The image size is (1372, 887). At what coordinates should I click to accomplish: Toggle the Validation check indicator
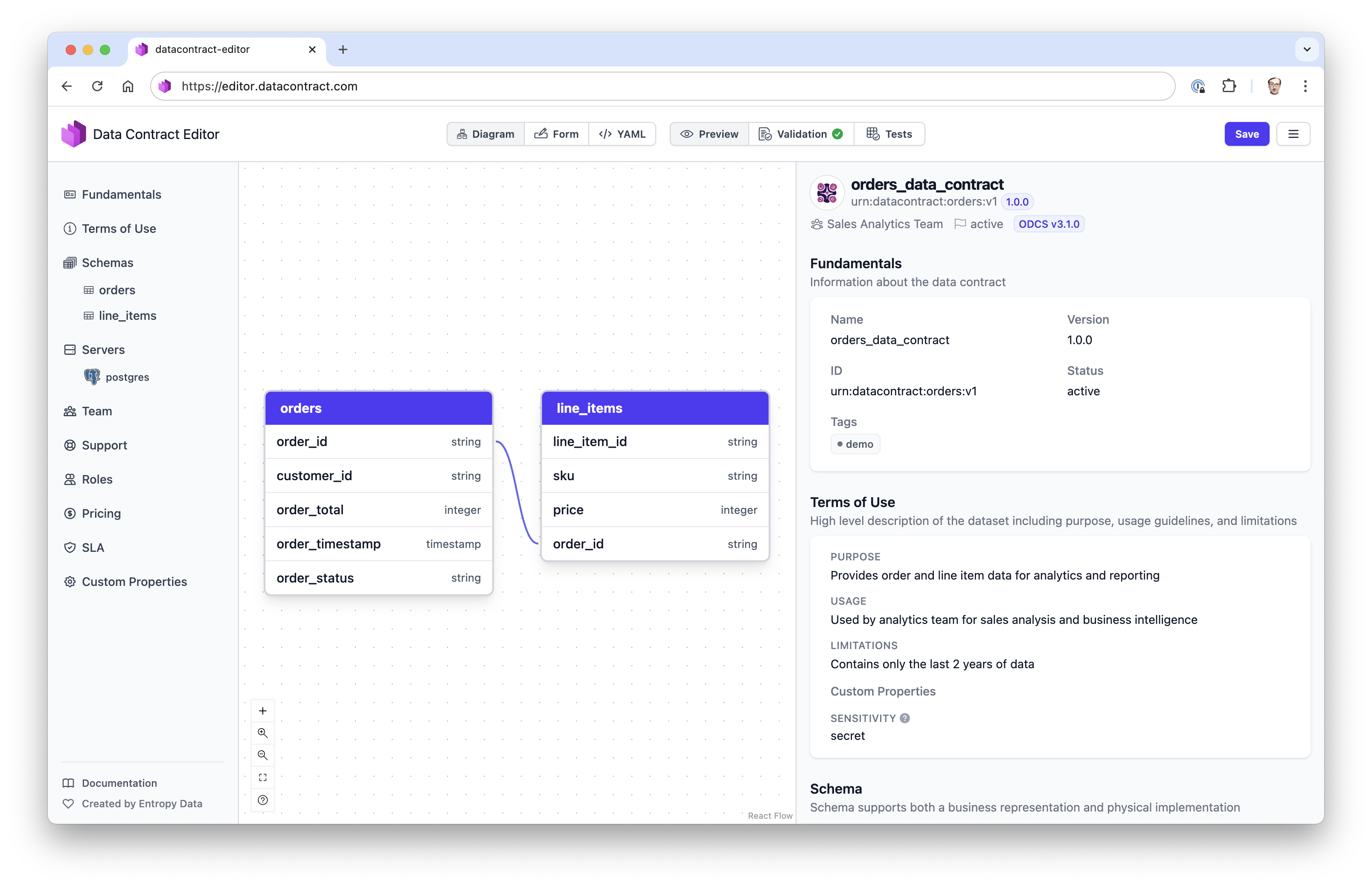pyautogui.click(x=838, y=133)
